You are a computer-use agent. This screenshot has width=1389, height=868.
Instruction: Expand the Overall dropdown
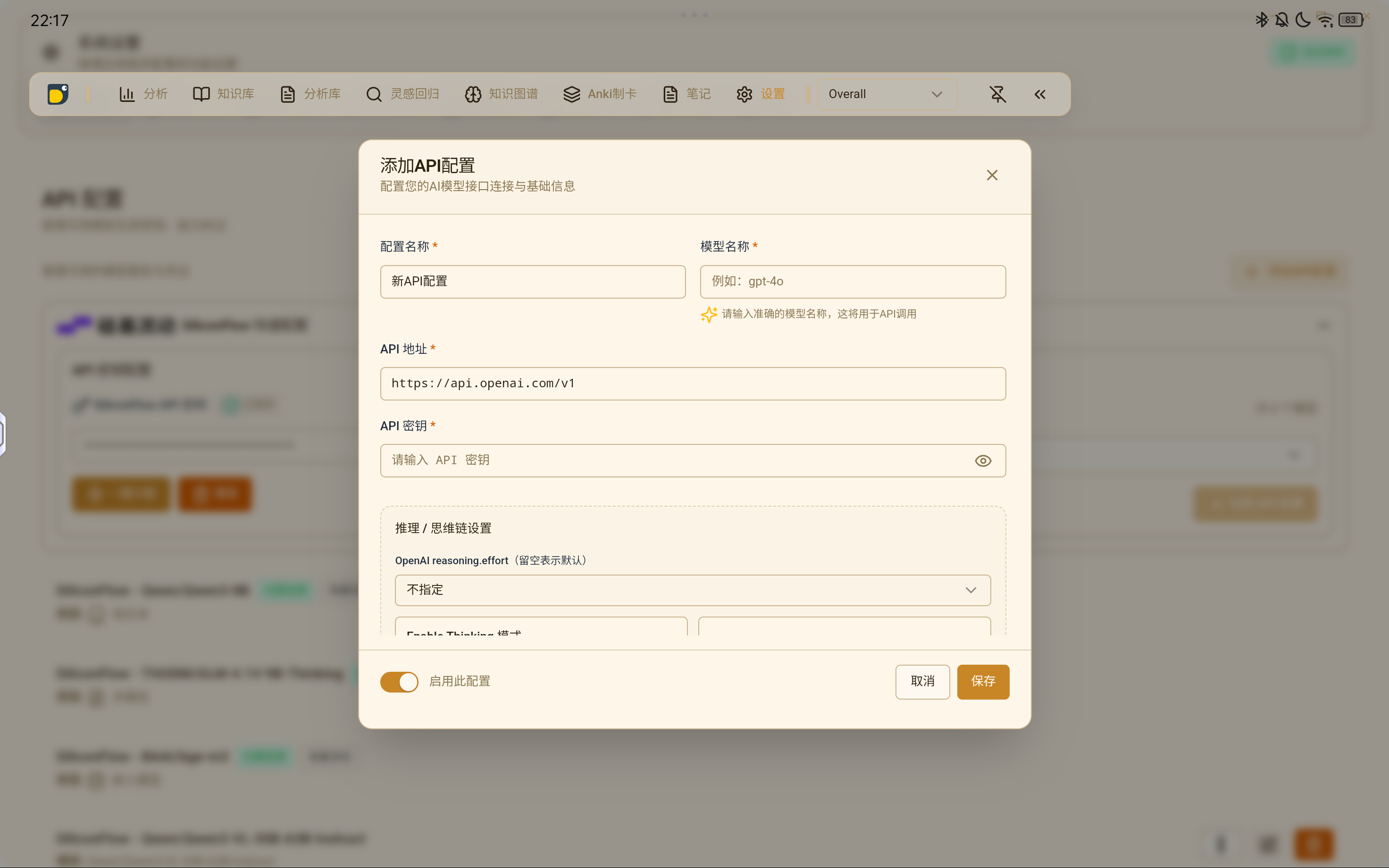pyautogui.click(x=886, y=94)
